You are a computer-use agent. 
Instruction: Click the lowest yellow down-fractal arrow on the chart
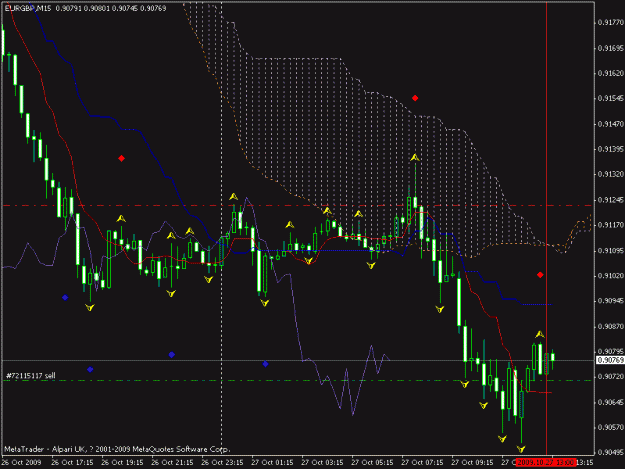(x=521, y=449)
